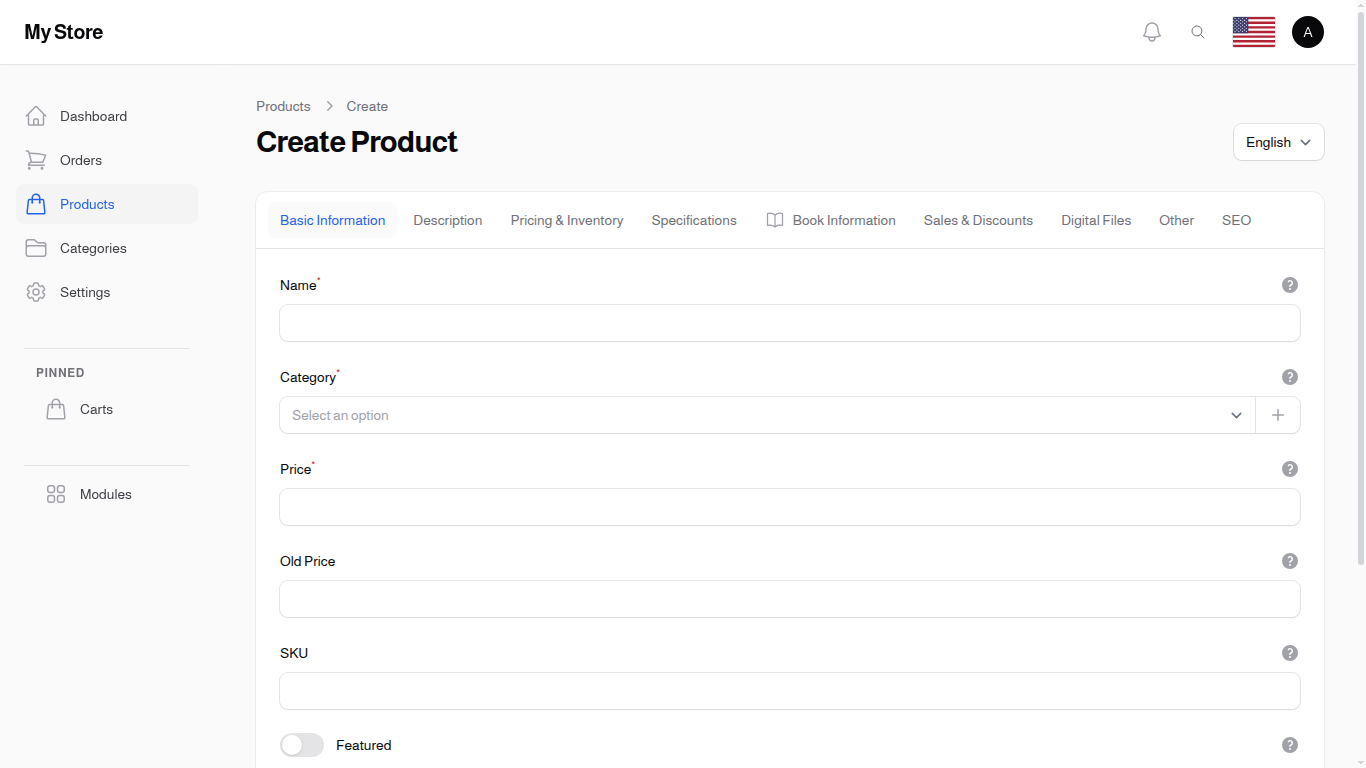Click the American flag language icon
The image size is (1366, 768).
click(x=1253, y=31)
